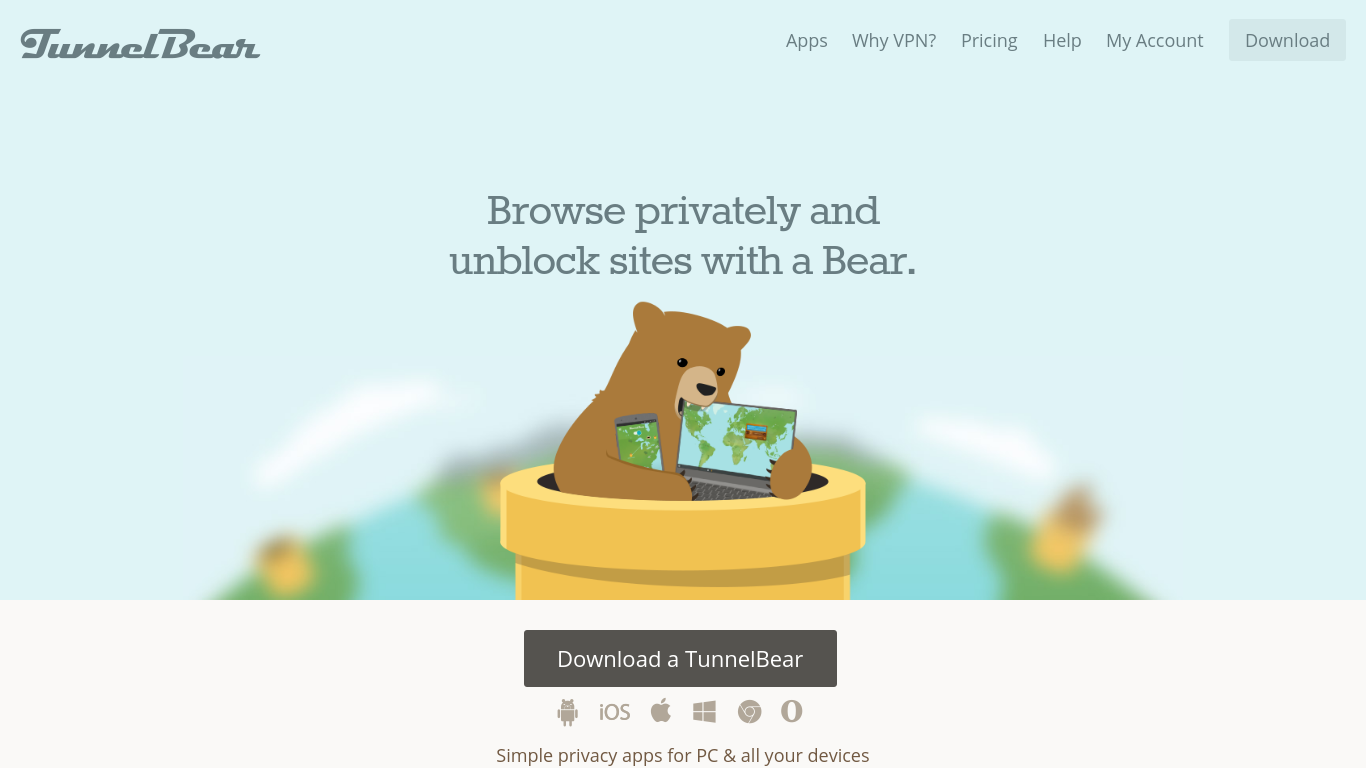Select the Android platform icon
The height and width of the screenshot is (768, 1366).
click(x=568, y=712)
